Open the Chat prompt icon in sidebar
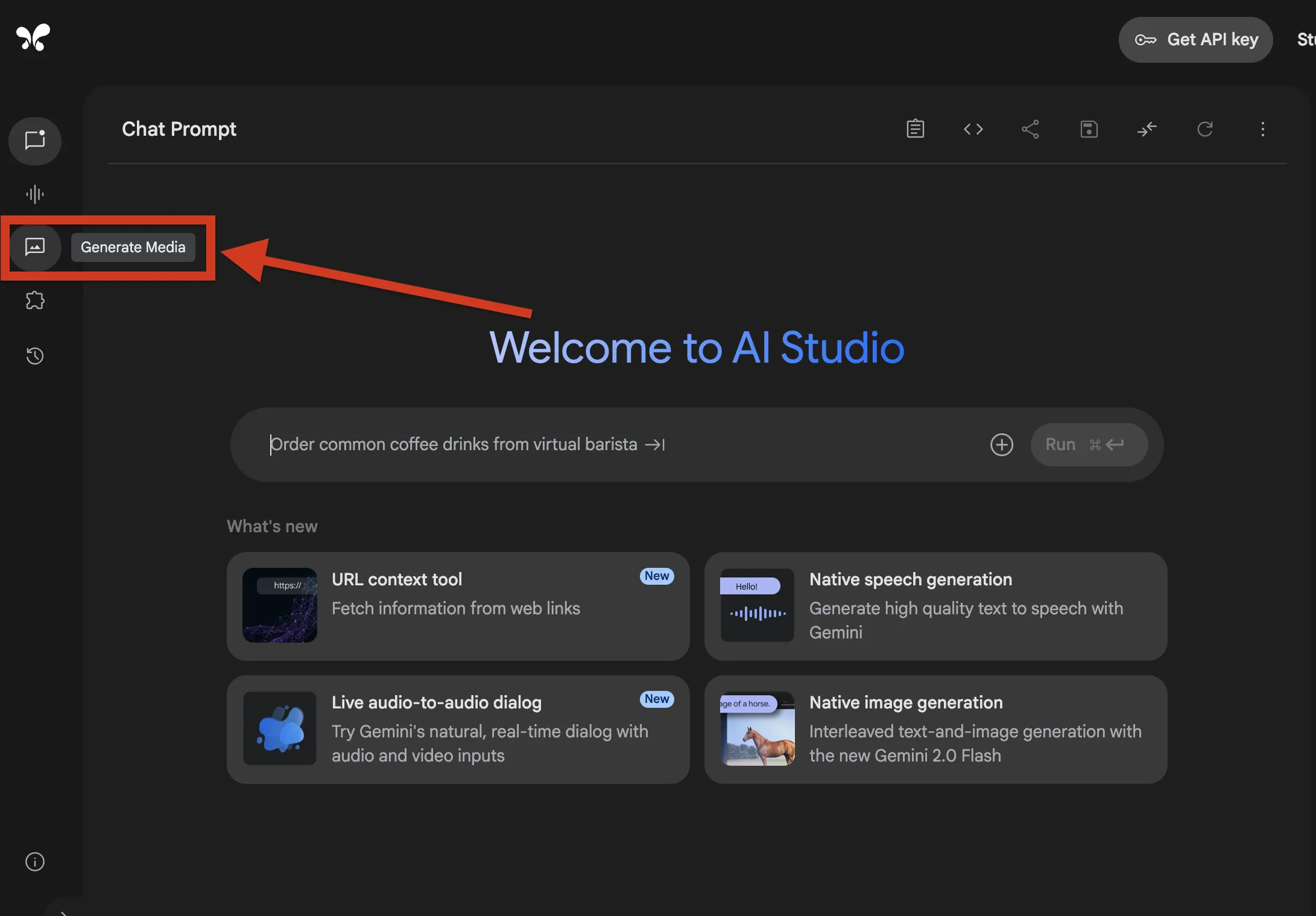This screenshot has height=916, width=1316. click(x=34, y=141)
